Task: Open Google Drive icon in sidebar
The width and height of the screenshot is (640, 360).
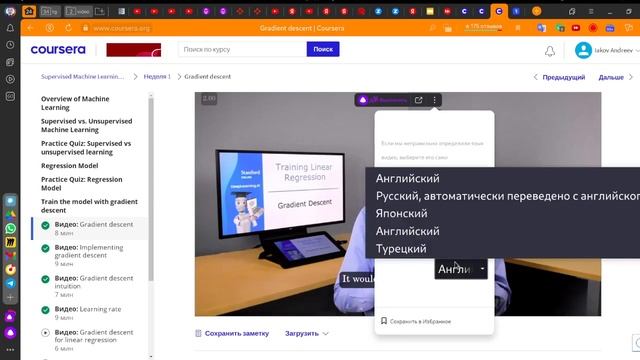Action: [x=11, y=215]
